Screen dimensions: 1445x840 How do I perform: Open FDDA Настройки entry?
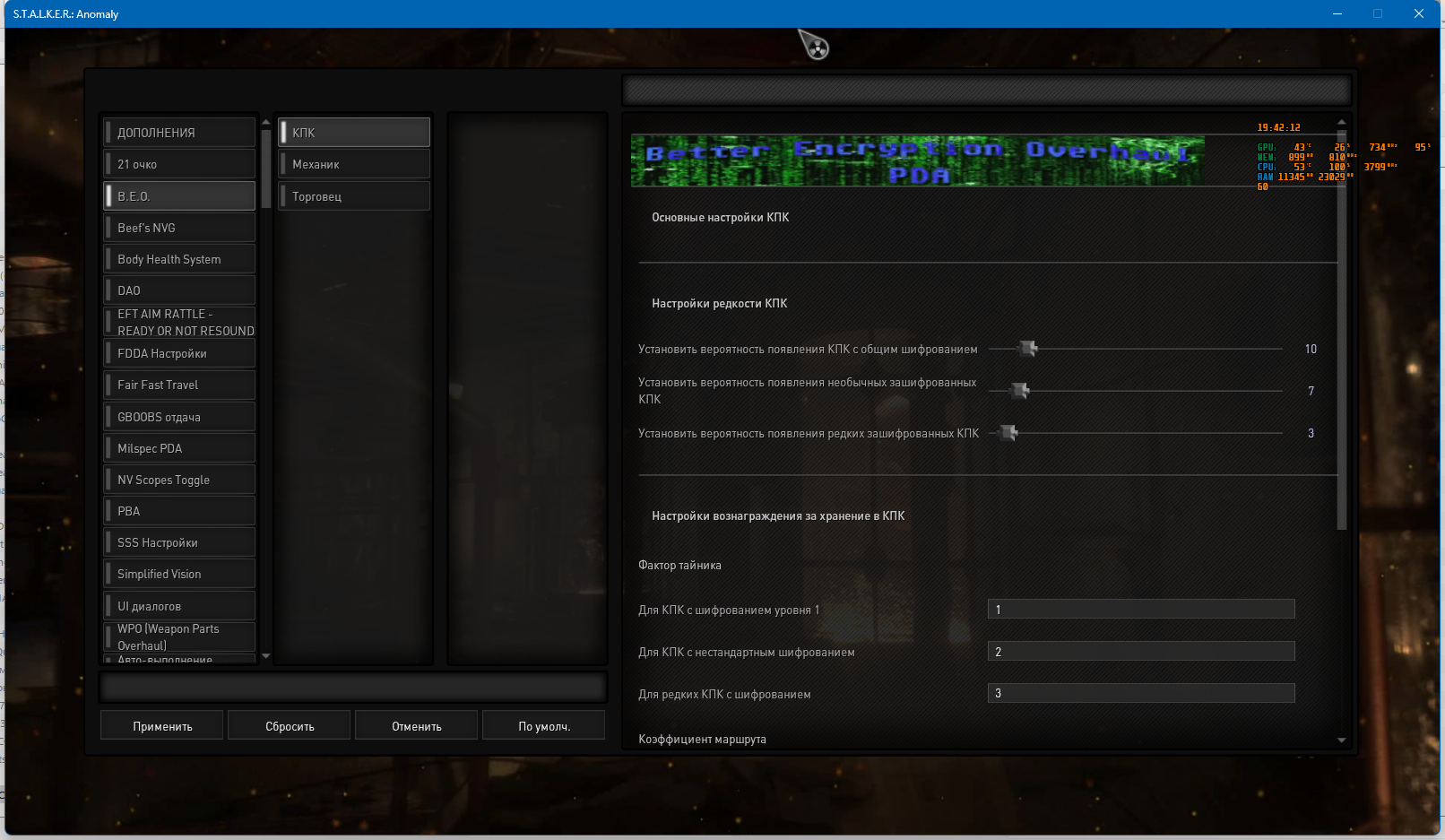coord(179,353)
